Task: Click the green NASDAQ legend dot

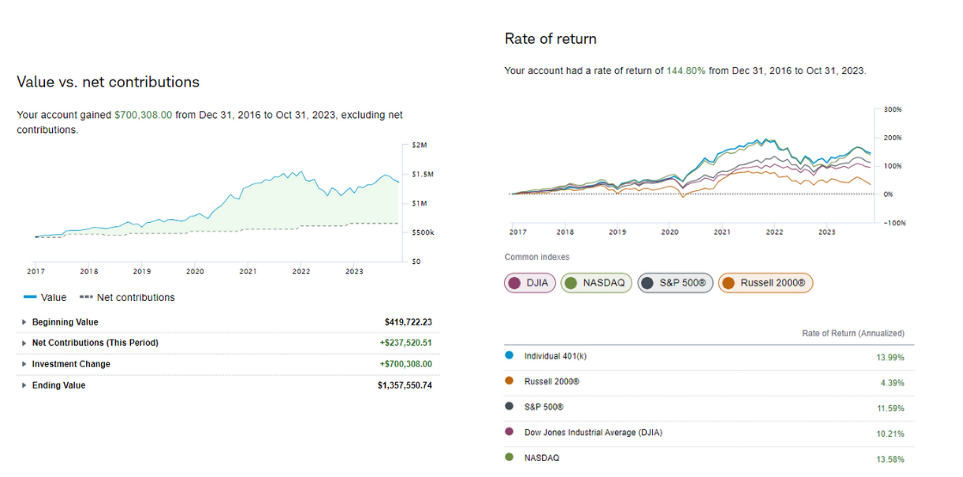Action: point(510,458)
